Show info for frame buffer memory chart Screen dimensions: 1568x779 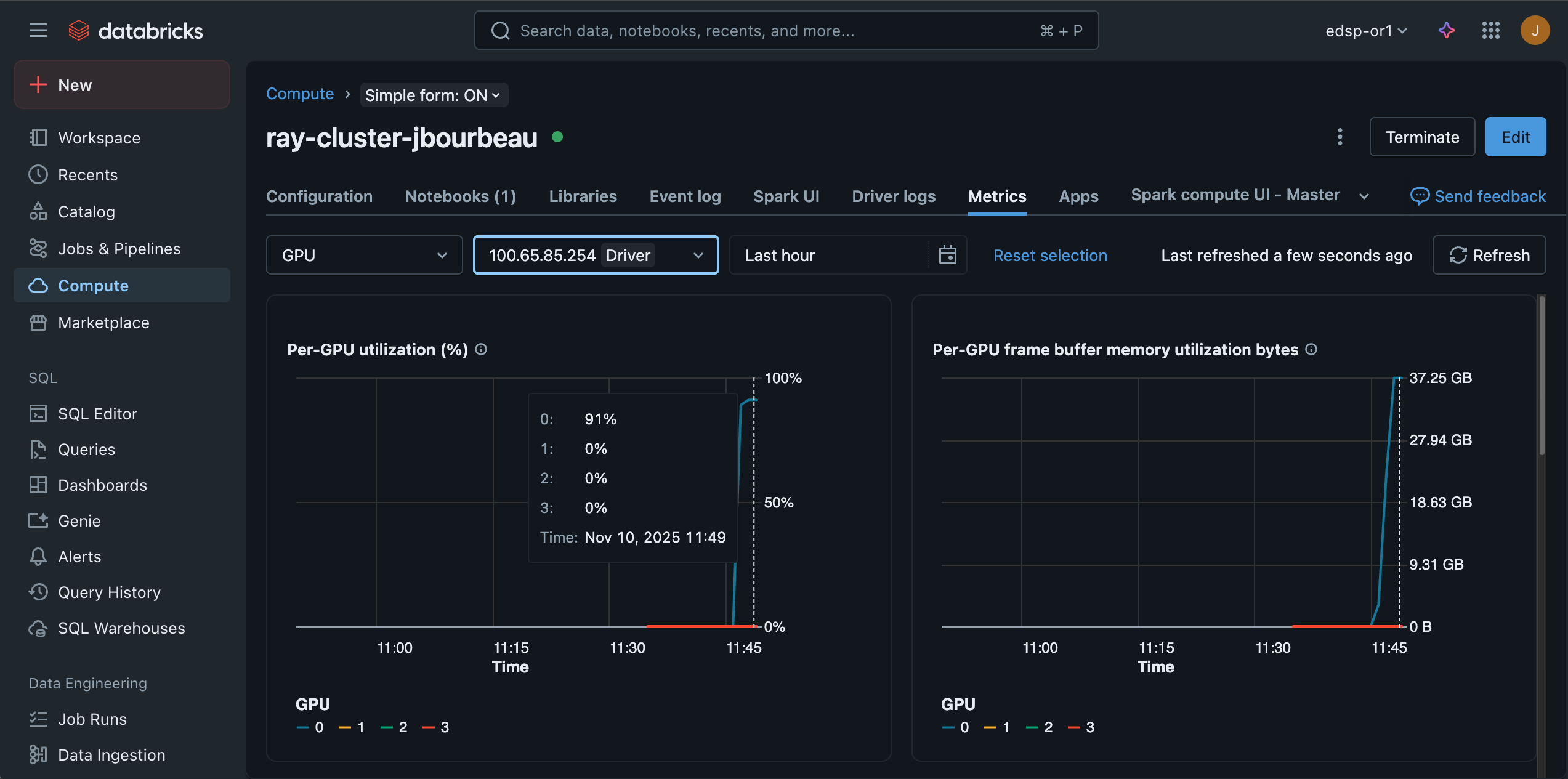(1312, 350)
